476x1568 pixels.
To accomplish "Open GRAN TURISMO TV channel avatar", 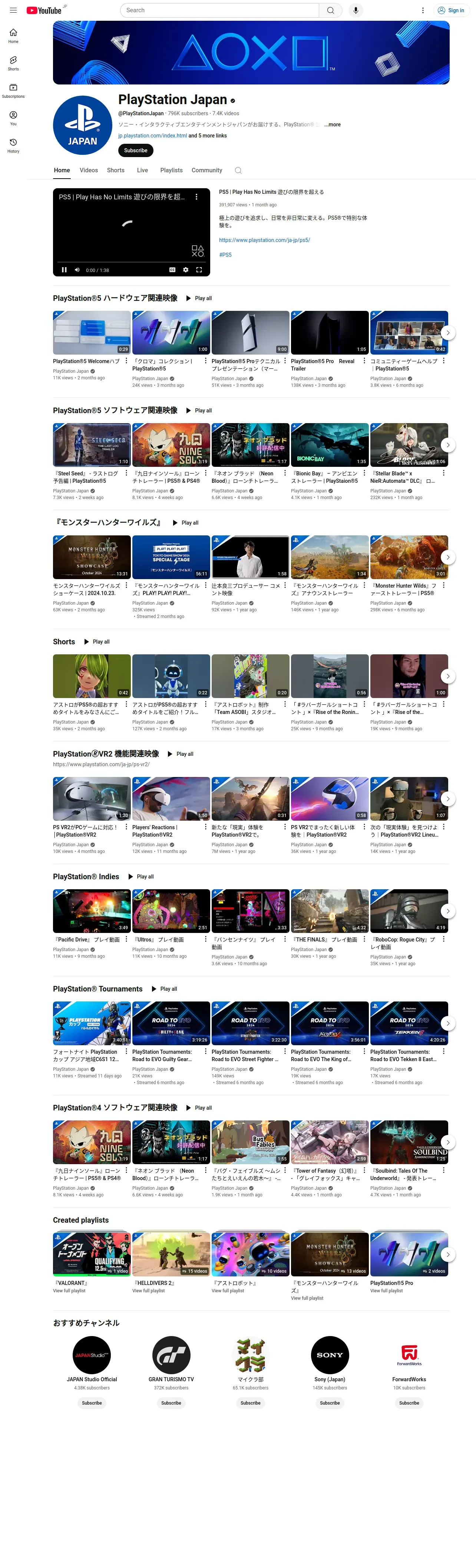I will 171,1355.
